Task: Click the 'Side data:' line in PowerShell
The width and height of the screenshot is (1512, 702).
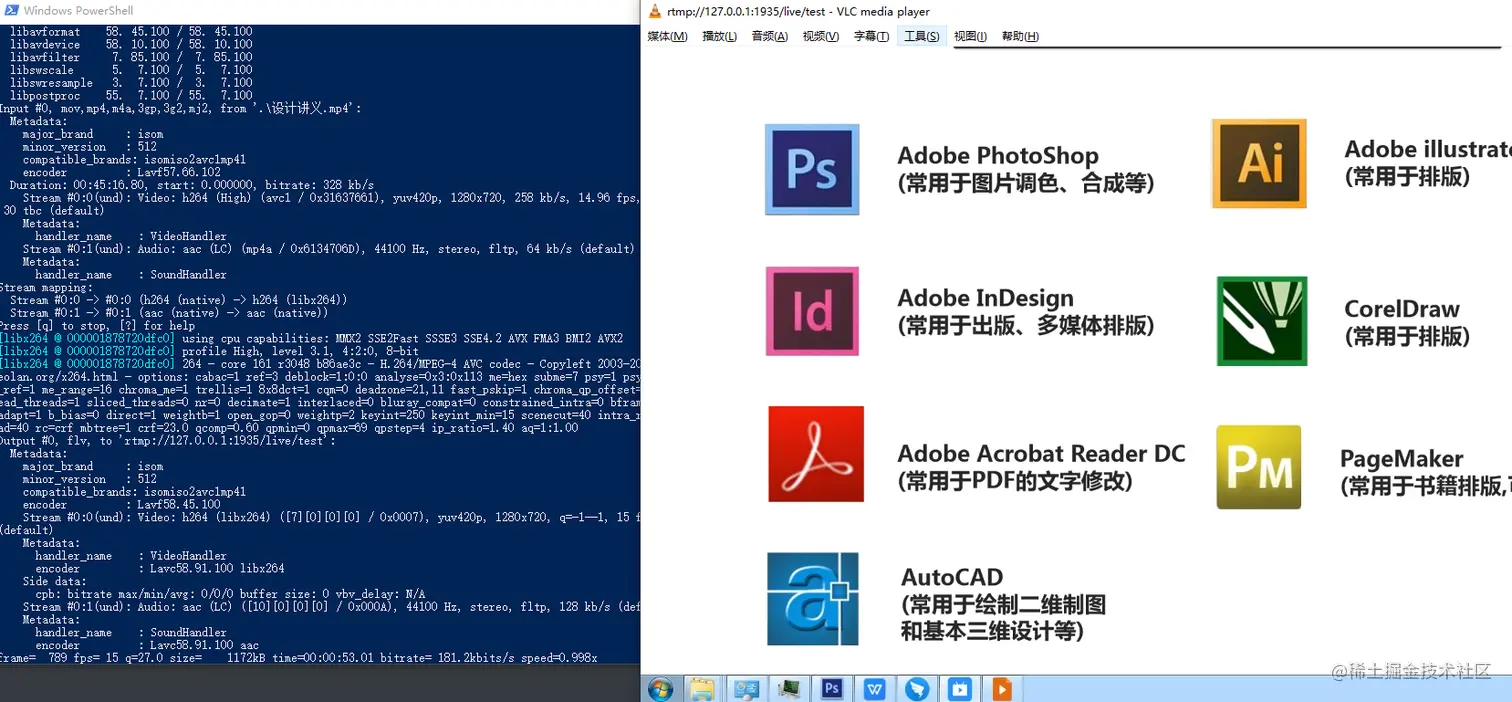Action: [54, 581]
